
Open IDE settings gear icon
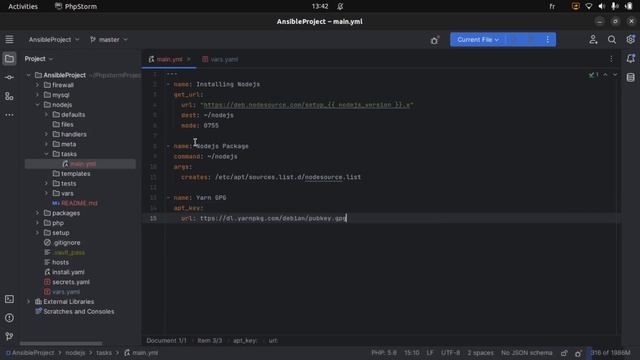pos(631,40)
